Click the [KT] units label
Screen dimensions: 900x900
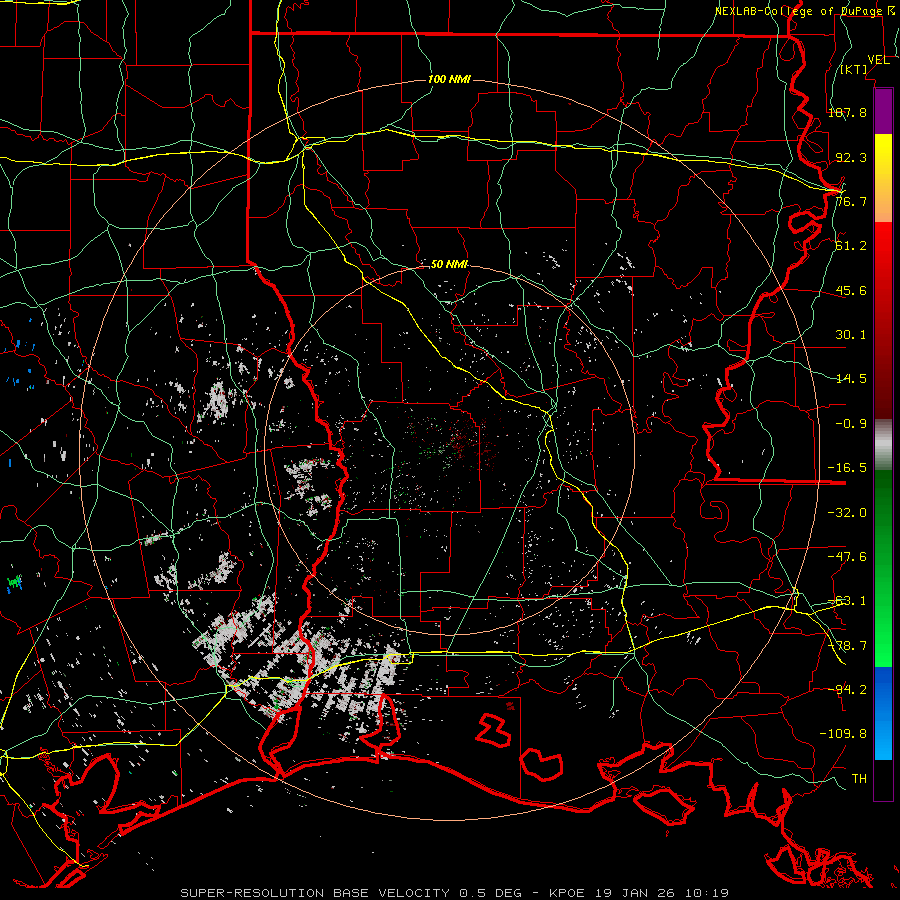pyautogui.click(x=854, y=69)
